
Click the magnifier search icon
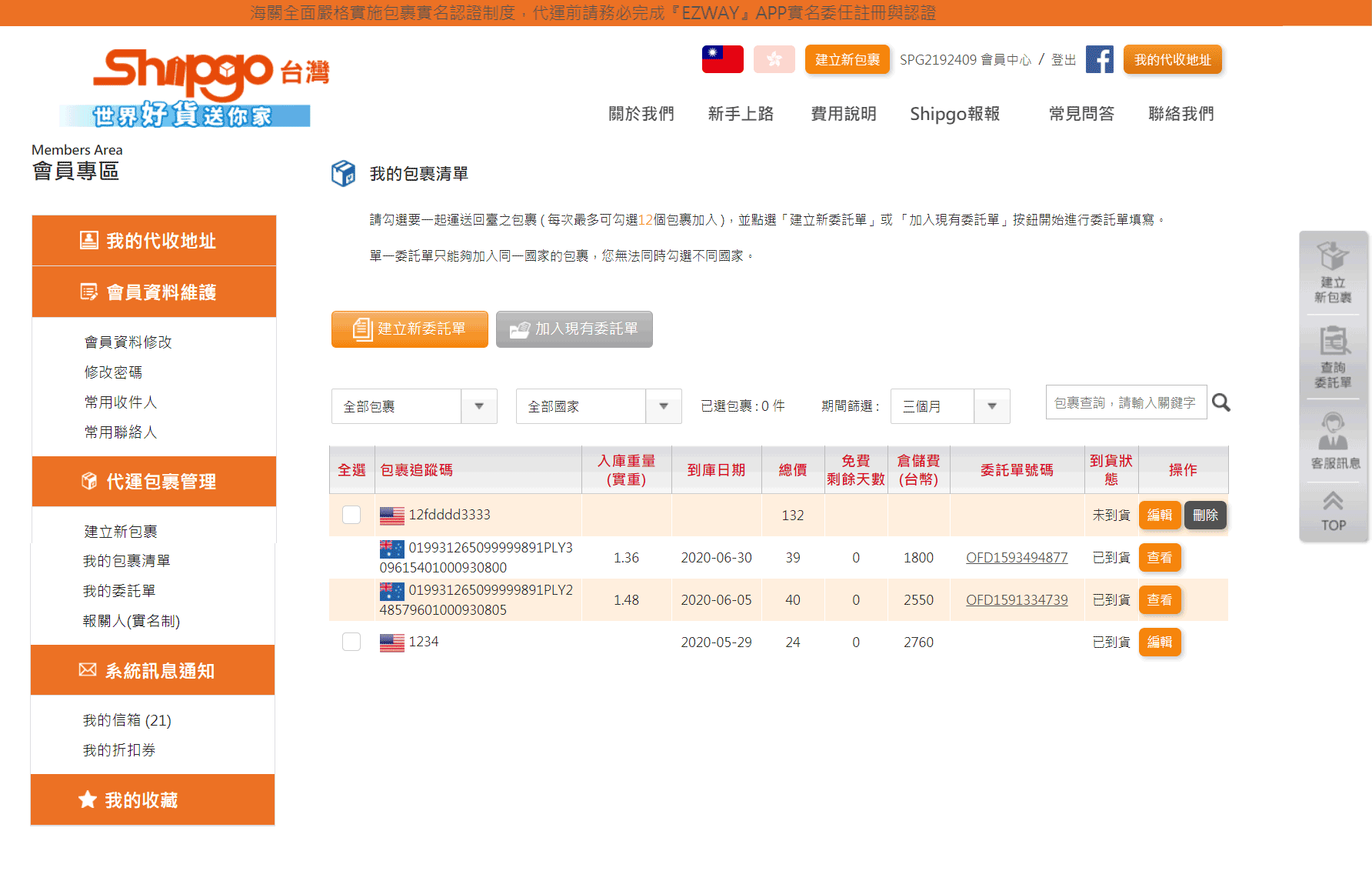[1220, 402]
